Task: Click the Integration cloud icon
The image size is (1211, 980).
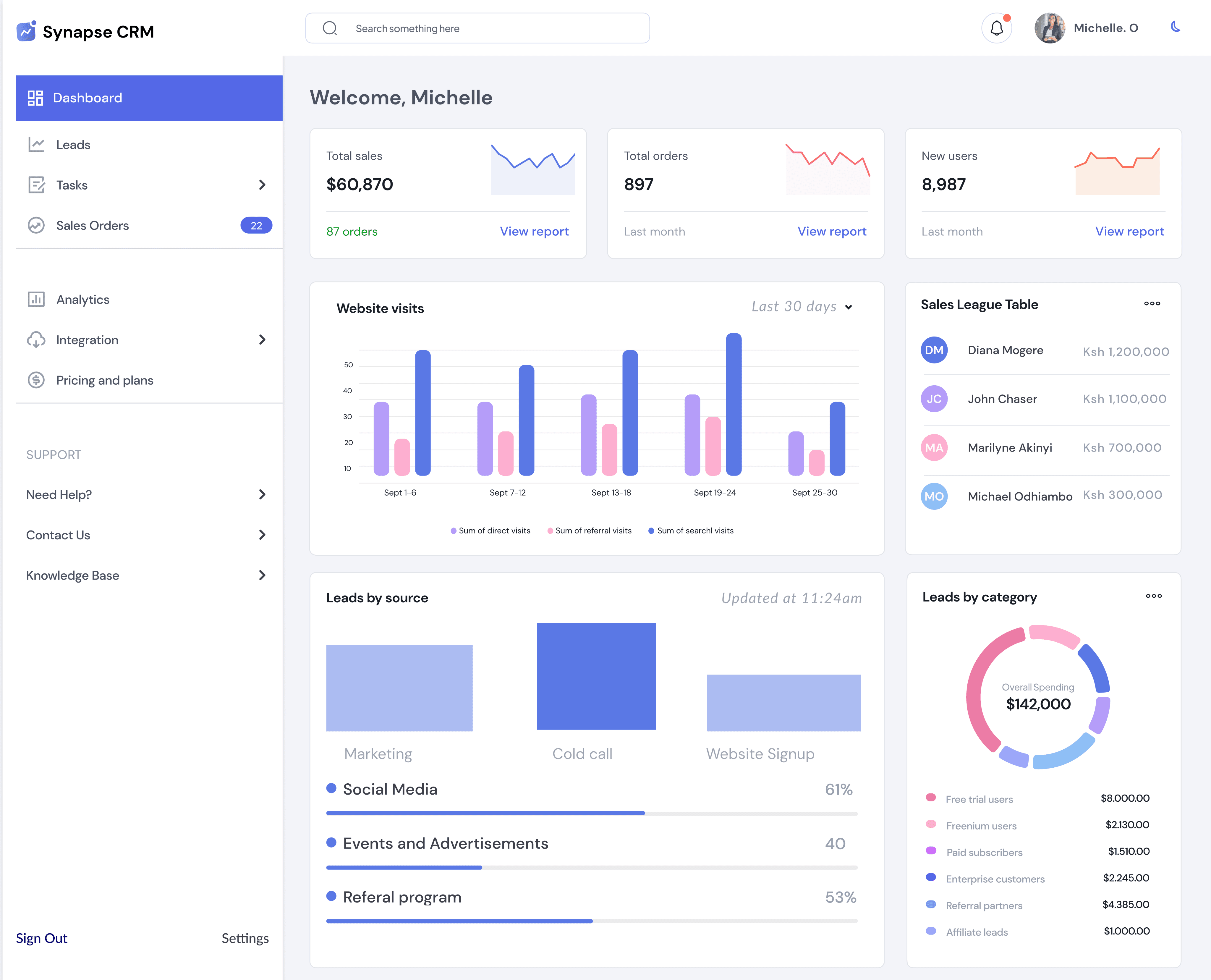Action: coord(36,340)
